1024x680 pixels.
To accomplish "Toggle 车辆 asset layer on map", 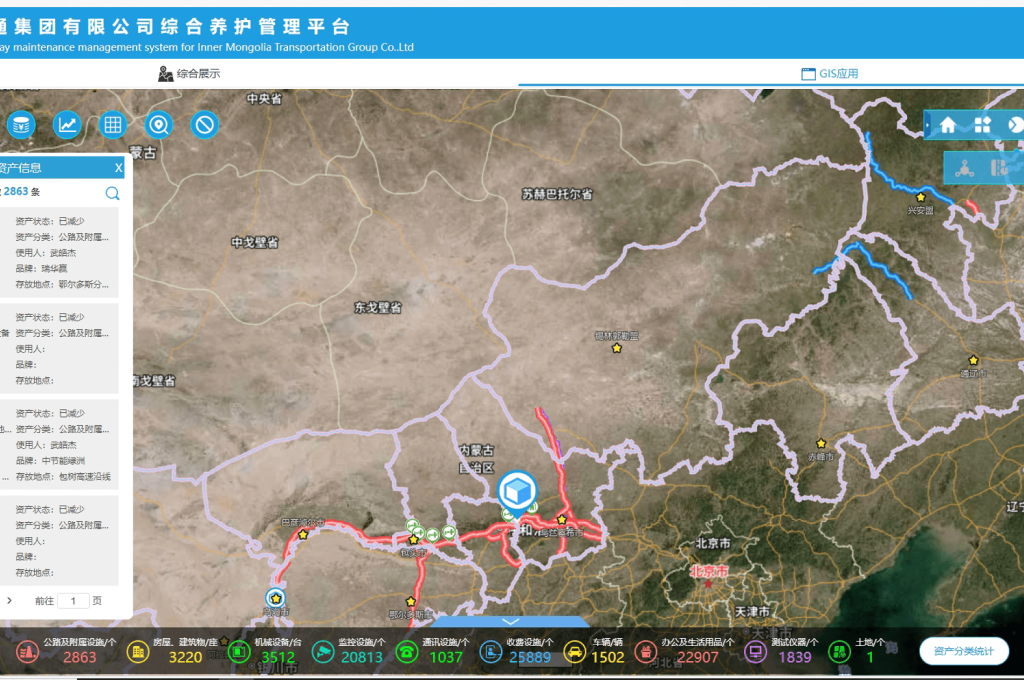I will [x=575, y=653].
